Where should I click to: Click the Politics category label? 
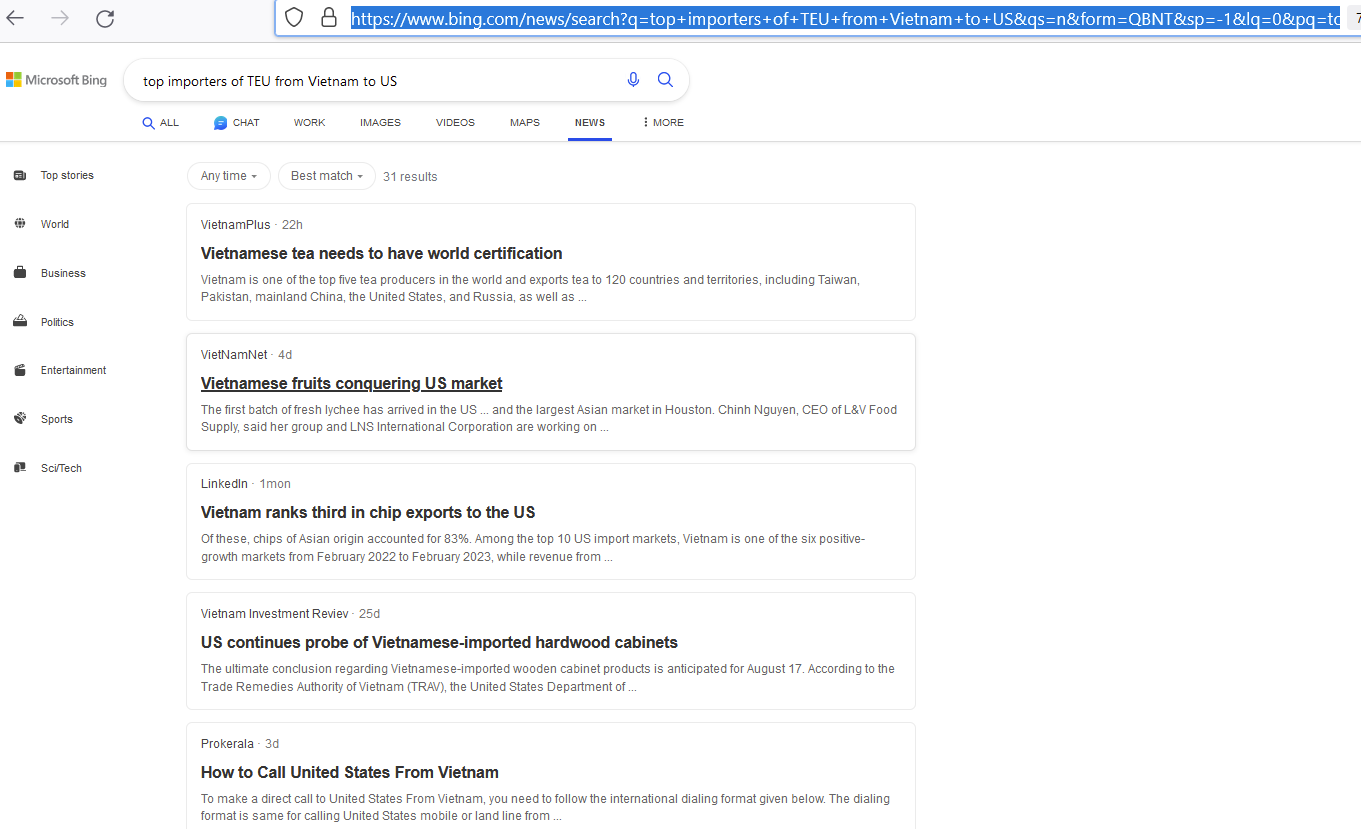[x=57, y=323]
